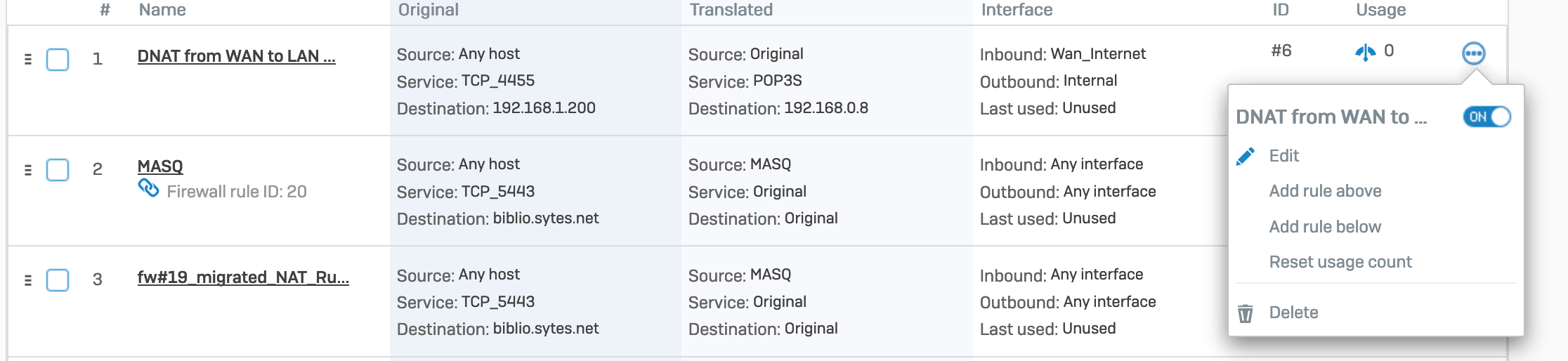This screenshot has width=1568, height=361.
Task: Open the DNAT from WAN to LAN link
Action: point(236,56)
